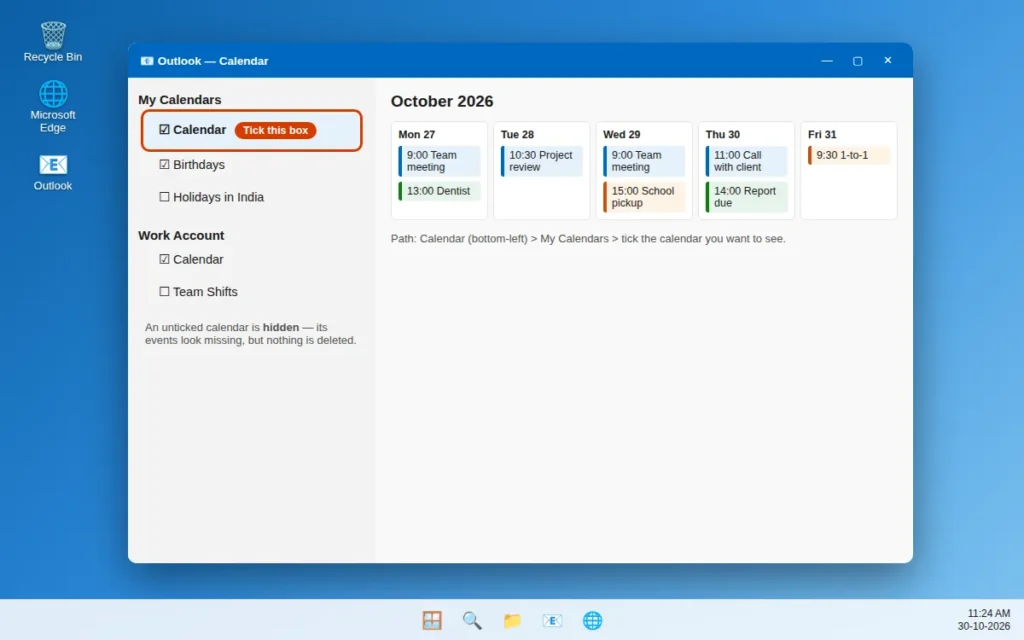
Task: Open the 13:00 Dentist event
Action: point(440,191)
